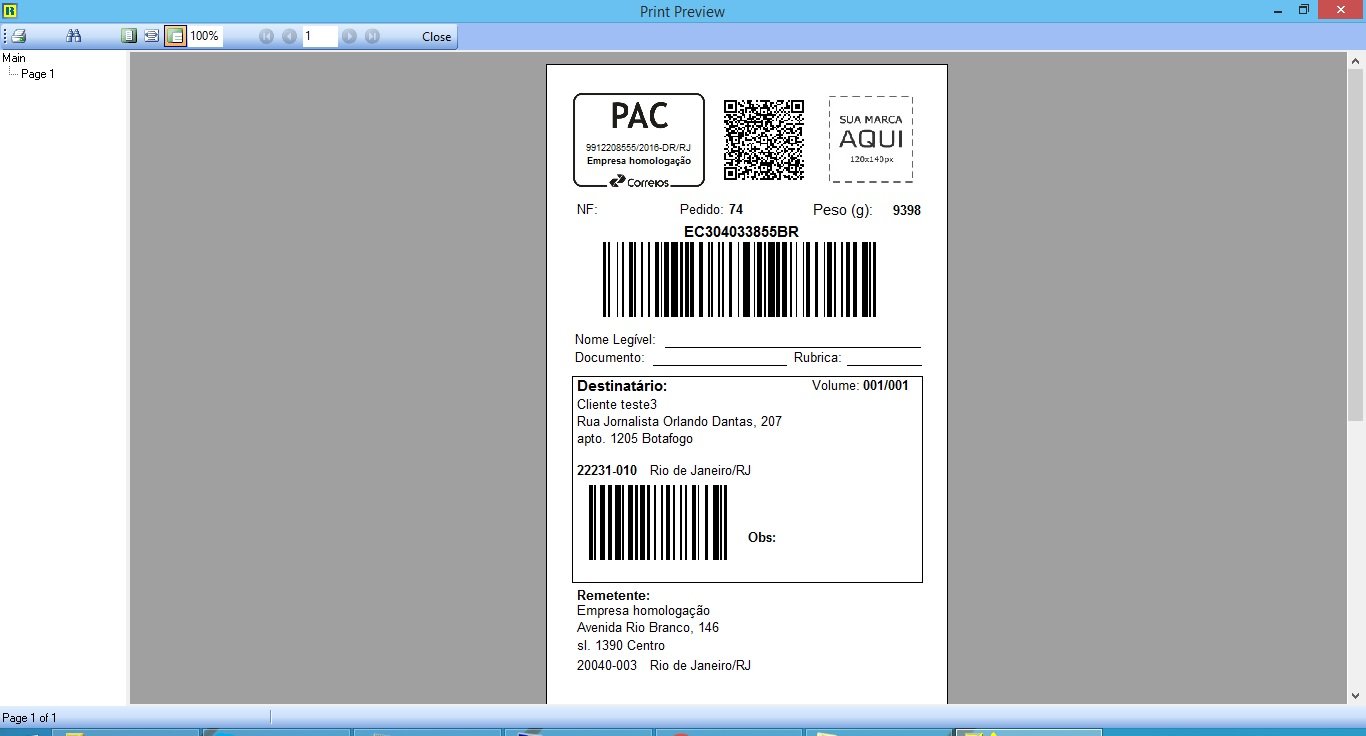
Task: Click sender postal code 20040-003
Action: click(607, 666)
